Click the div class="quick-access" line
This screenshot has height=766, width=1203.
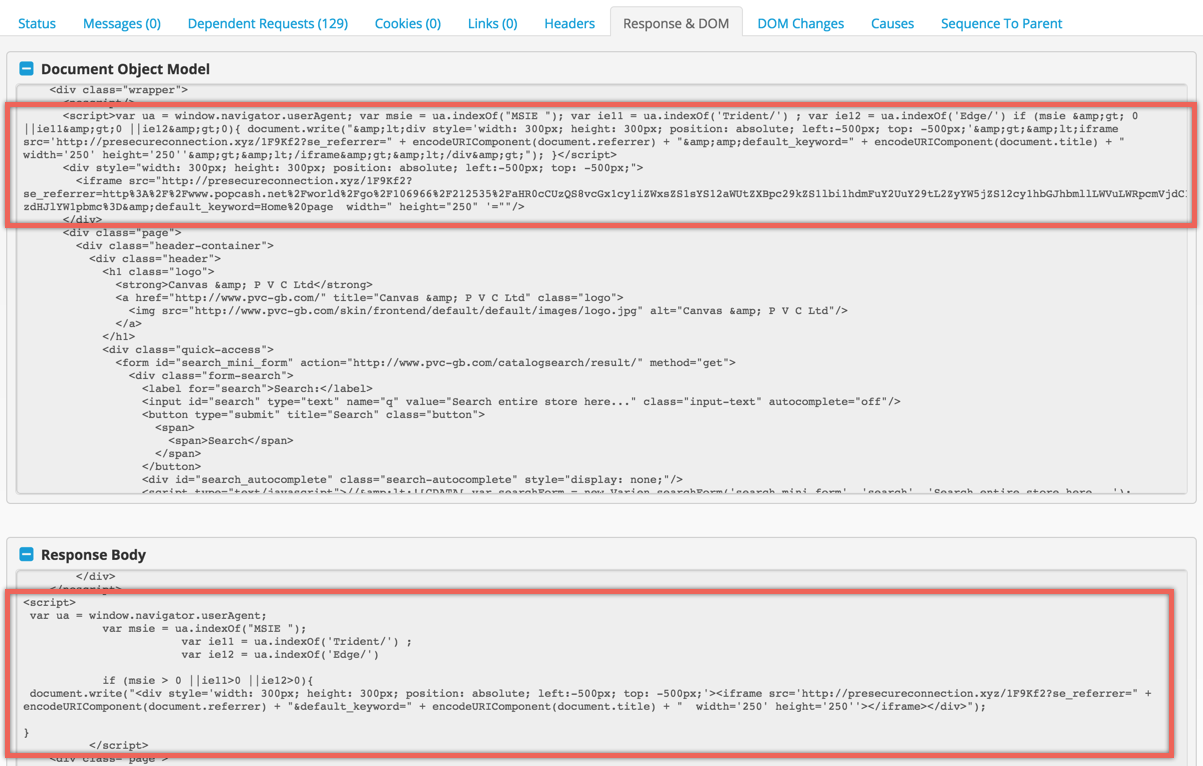188,350
